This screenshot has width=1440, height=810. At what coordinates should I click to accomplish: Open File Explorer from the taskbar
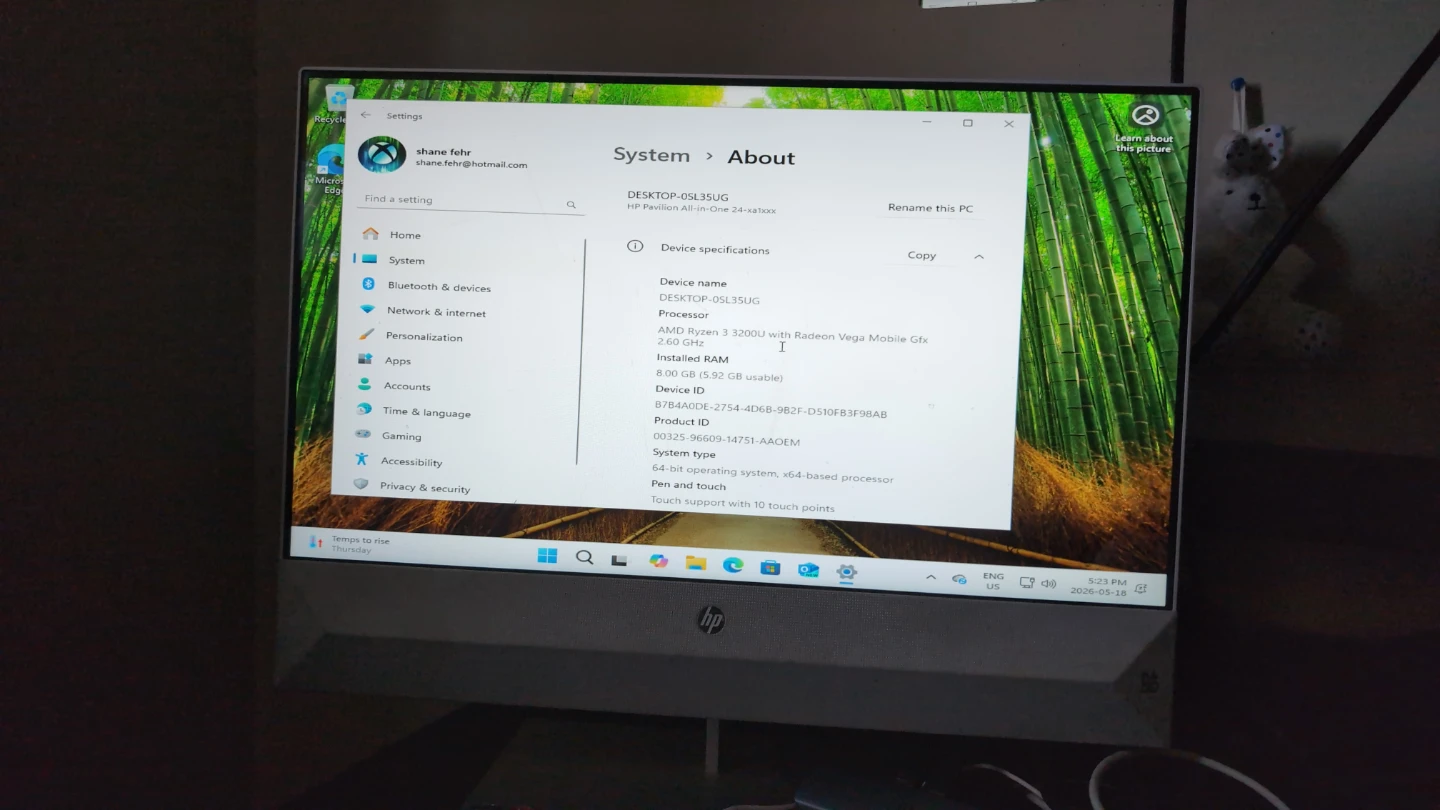pyautogui.click(x=696, y=564)
